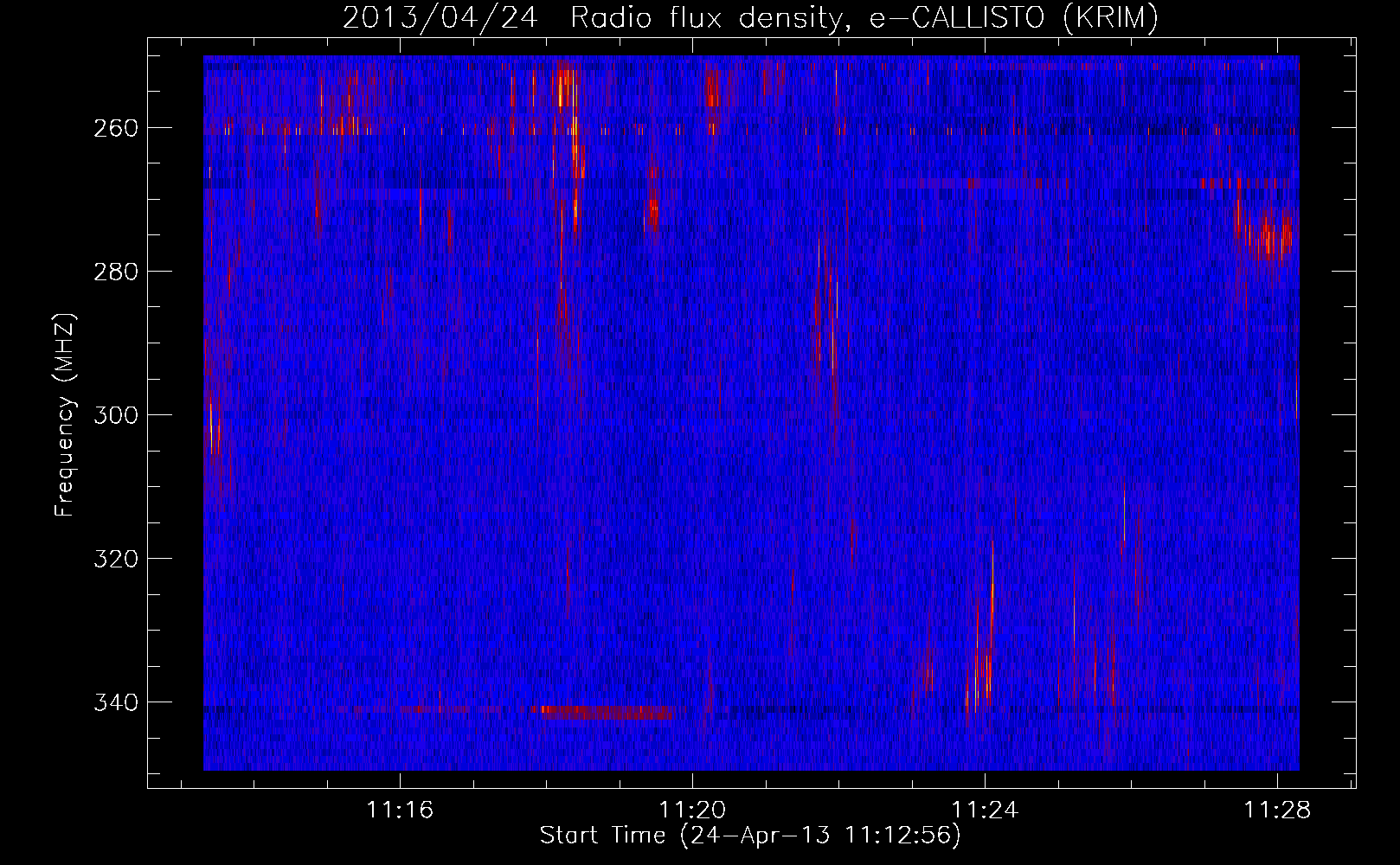Click the "Start Time (24-Apr-13 11:12:56)" label
The width and height of the screenshot is (1400, 865).
coord(750,836)
